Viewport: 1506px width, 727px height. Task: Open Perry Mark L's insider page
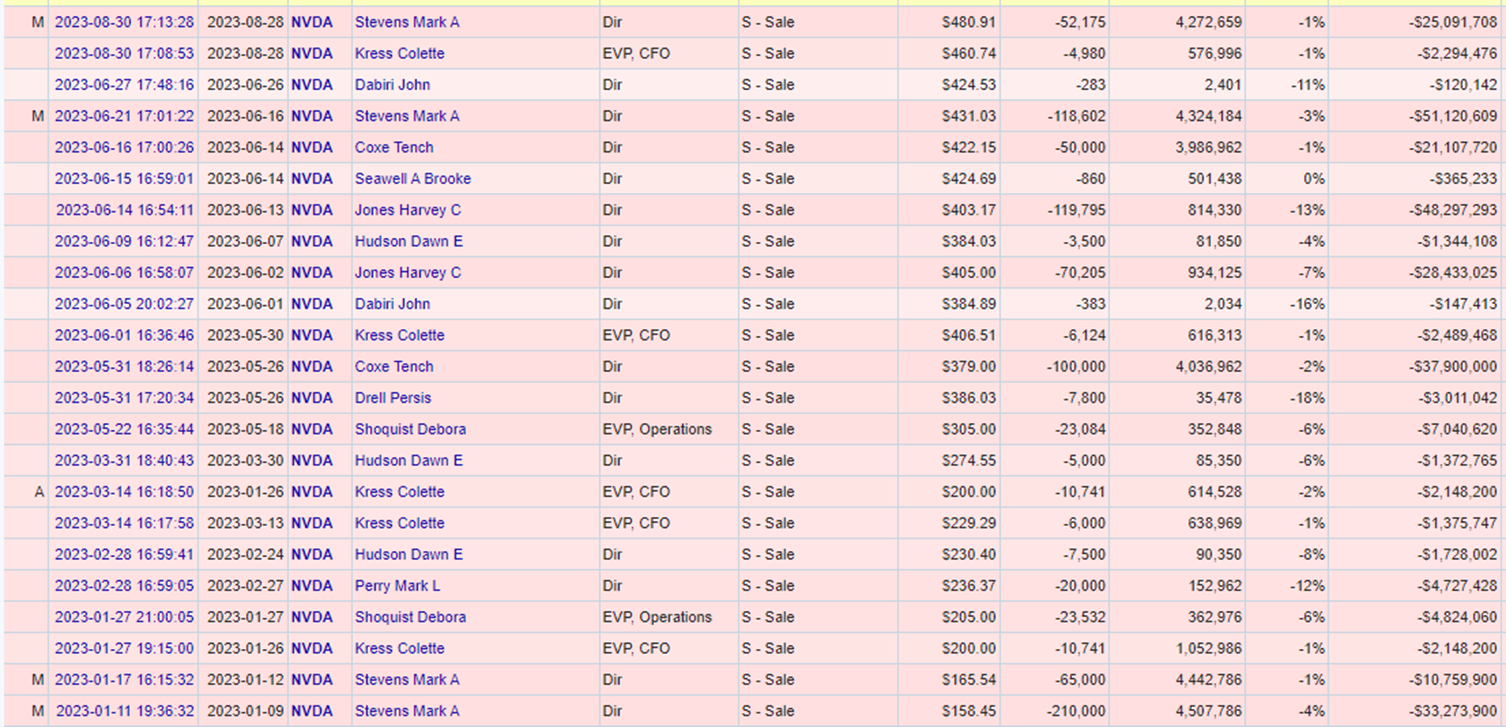tap(397, 586)
